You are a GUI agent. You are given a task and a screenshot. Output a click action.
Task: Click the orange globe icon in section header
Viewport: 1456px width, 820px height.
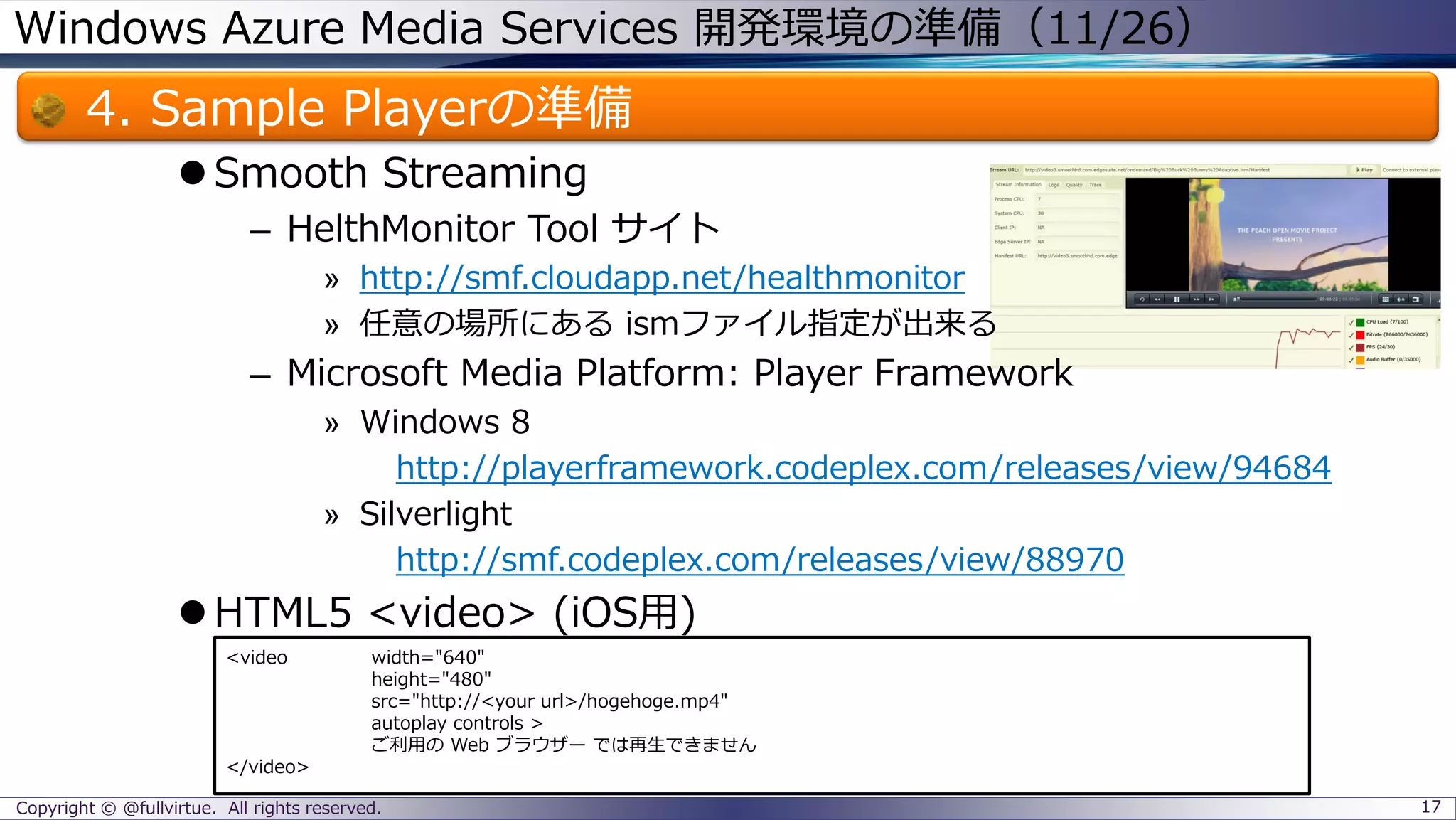click(49, 110)
